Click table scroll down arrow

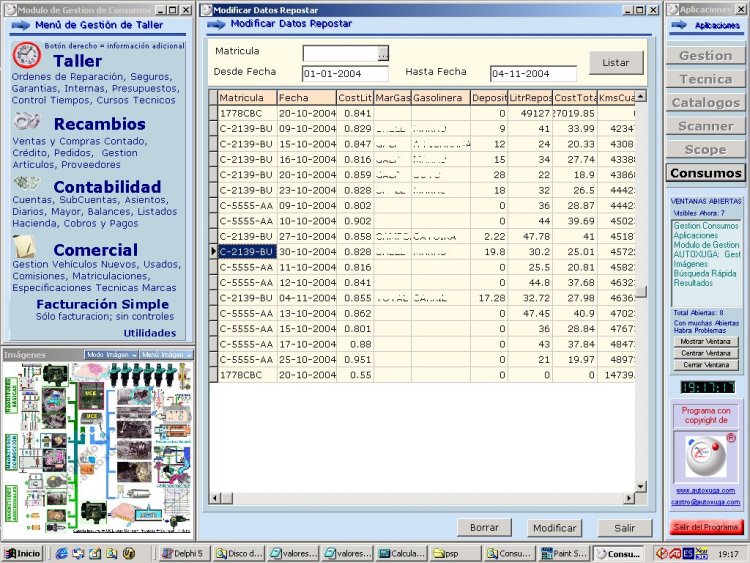[x=641, y=486]
